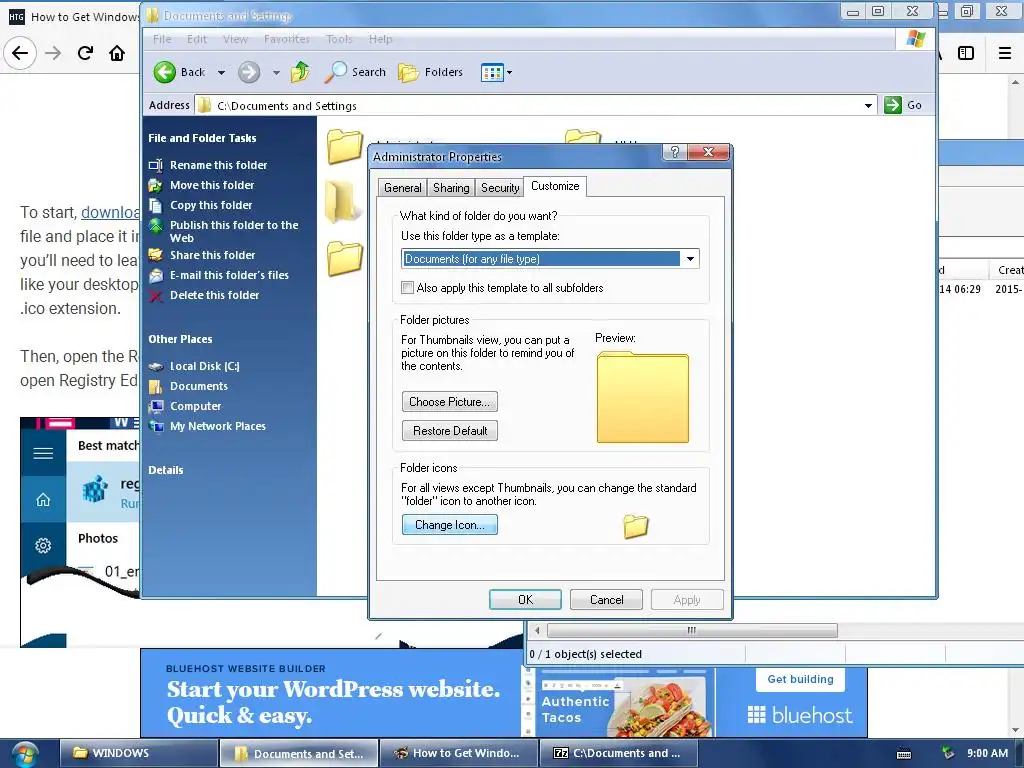
Task: Click Rename this folder task
Action: [x=218, y=165]
